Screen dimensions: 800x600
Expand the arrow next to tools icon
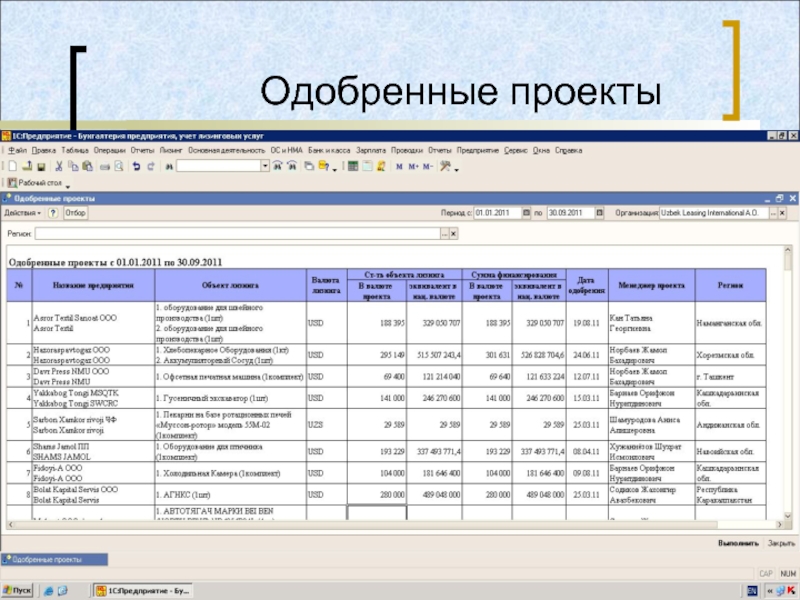click(456, 169)
